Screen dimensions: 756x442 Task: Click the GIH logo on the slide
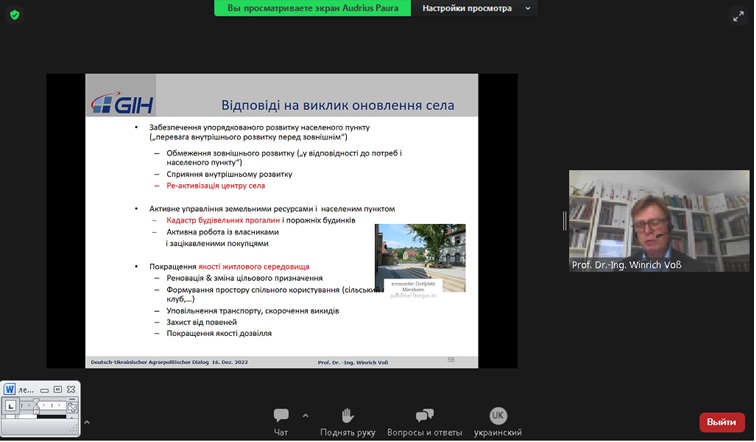(122, 103)
